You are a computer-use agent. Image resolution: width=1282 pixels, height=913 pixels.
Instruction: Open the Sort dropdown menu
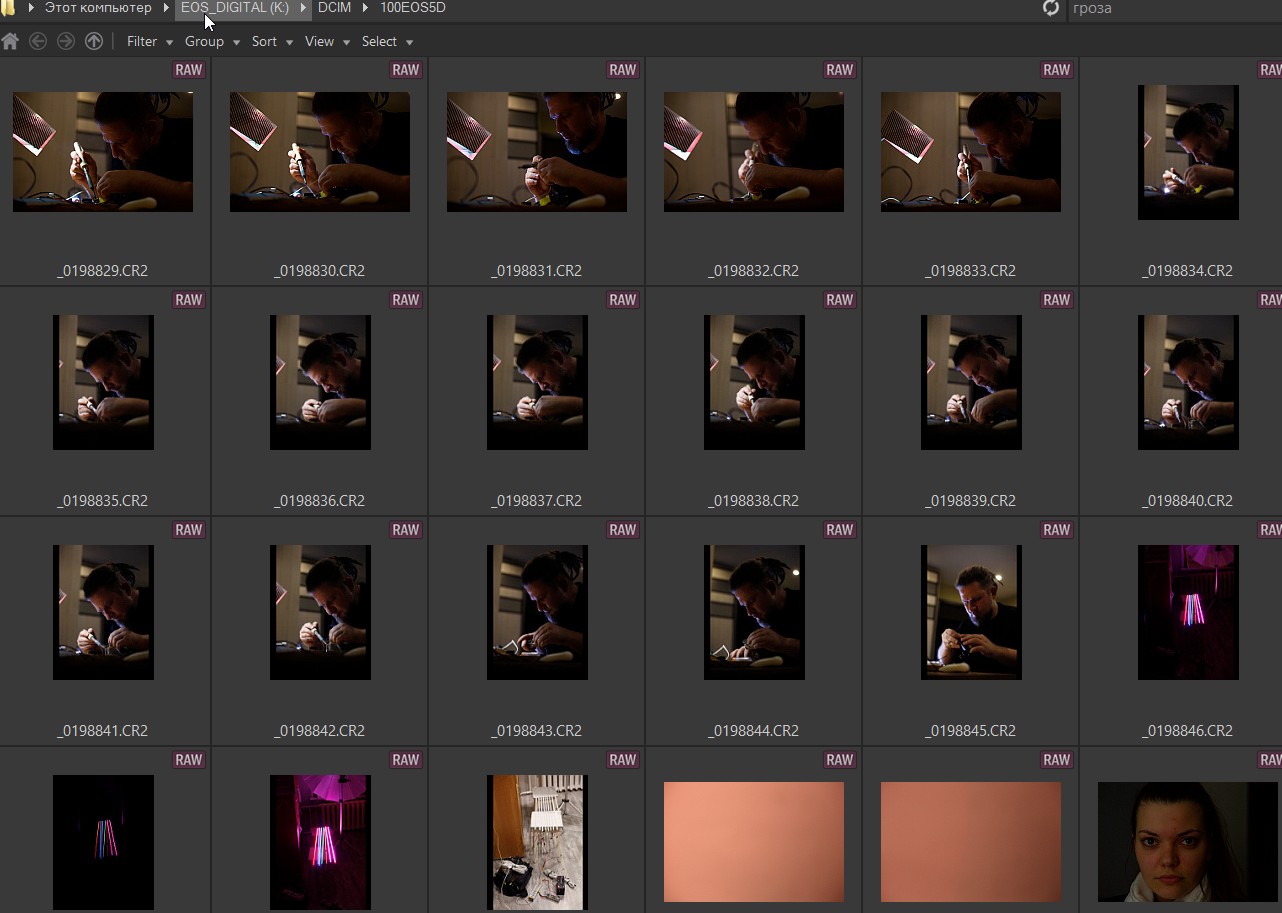coord(272,41)
